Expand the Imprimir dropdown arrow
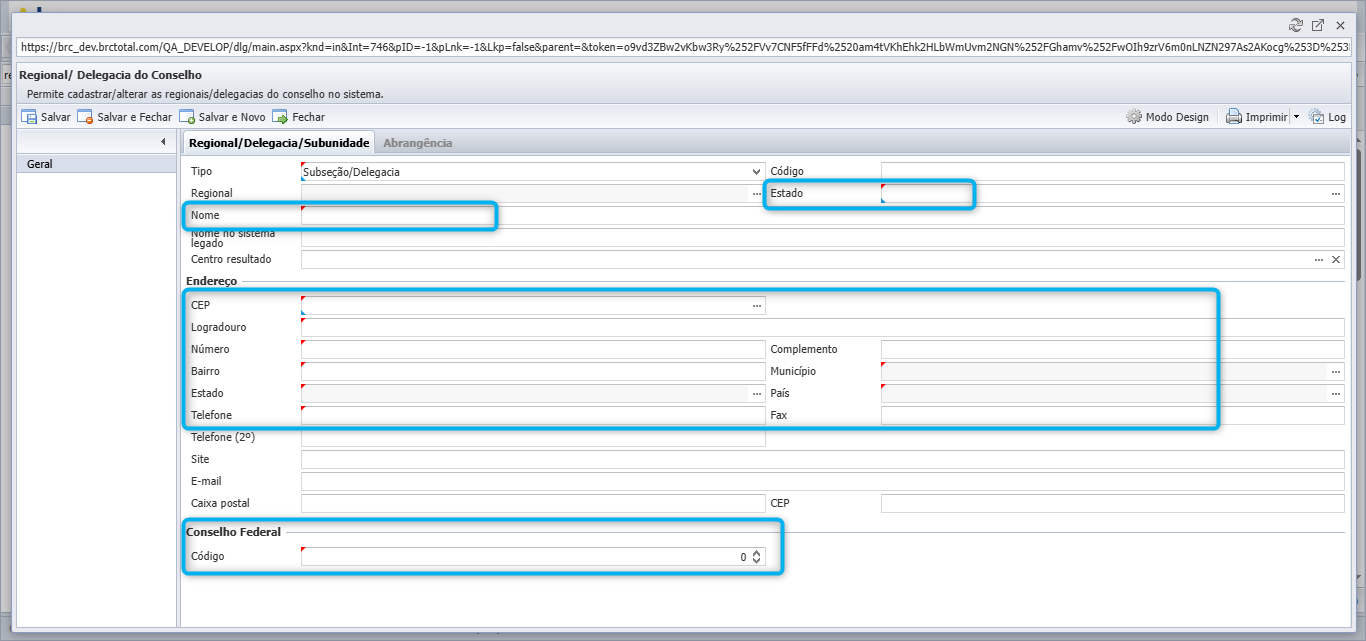1366x641 pixels. [1296, 117]
